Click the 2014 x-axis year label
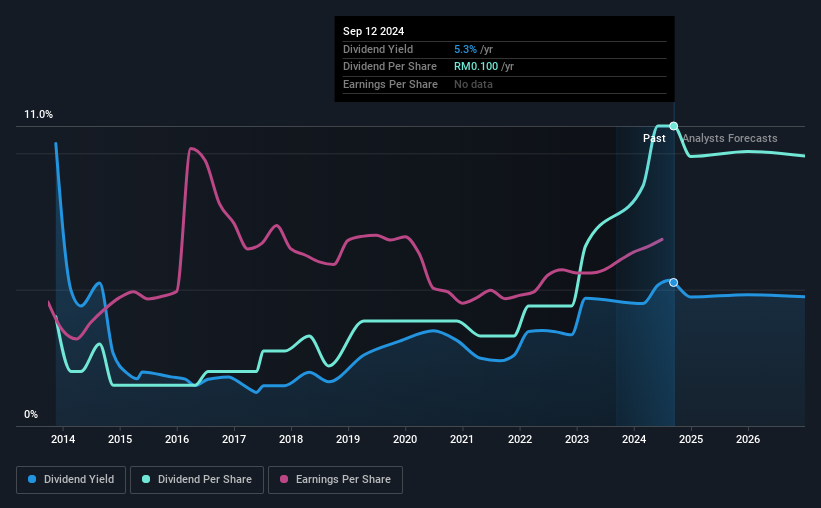The image size is (821, 508). (63, 439)
